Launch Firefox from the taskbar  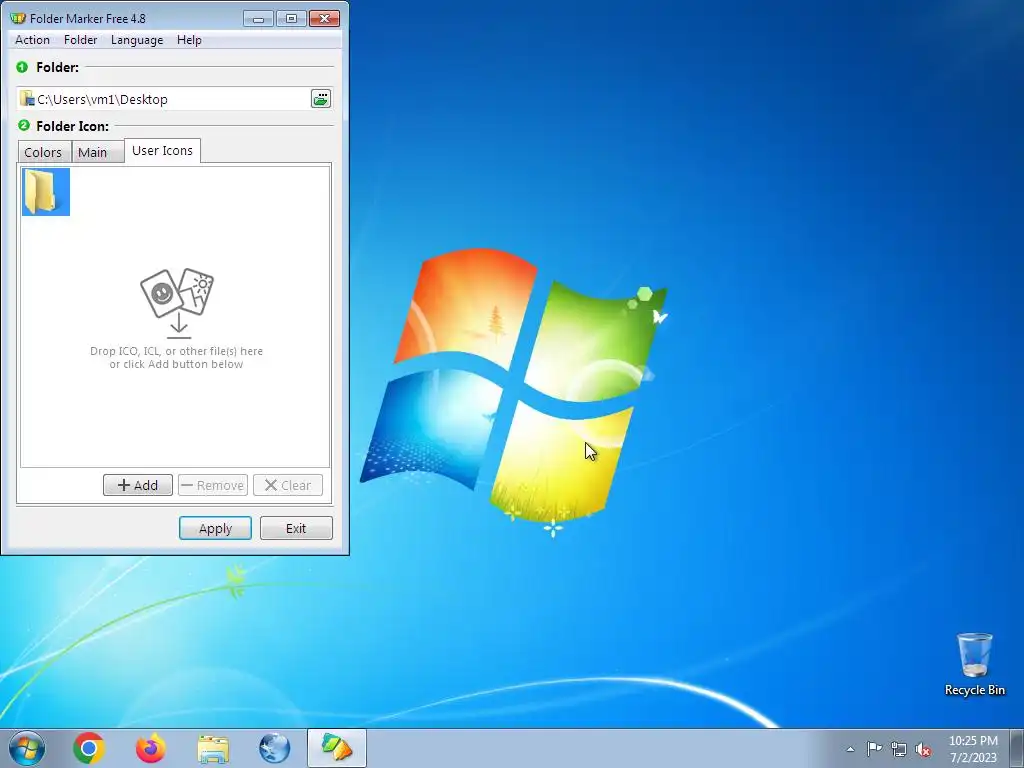[x=151, y=748]
